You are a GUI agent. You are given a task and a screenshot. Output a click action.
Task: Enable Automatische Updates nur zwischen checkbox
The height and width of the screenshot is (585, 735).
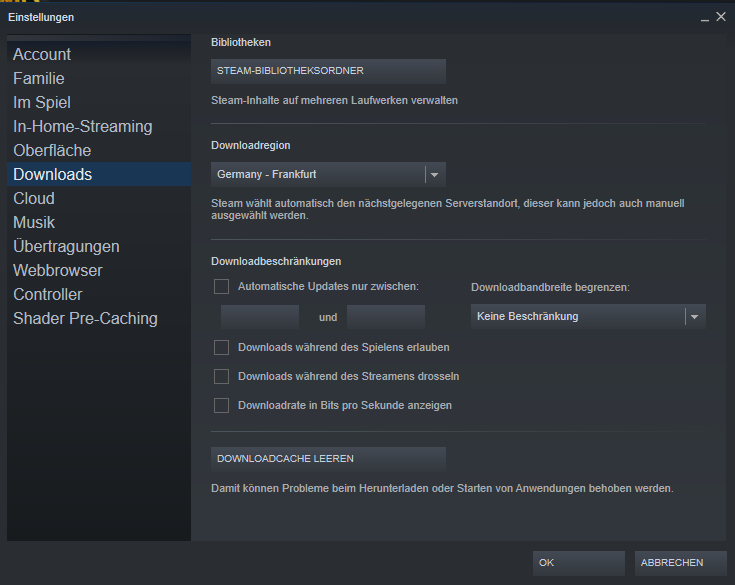[x=221, y=286]
